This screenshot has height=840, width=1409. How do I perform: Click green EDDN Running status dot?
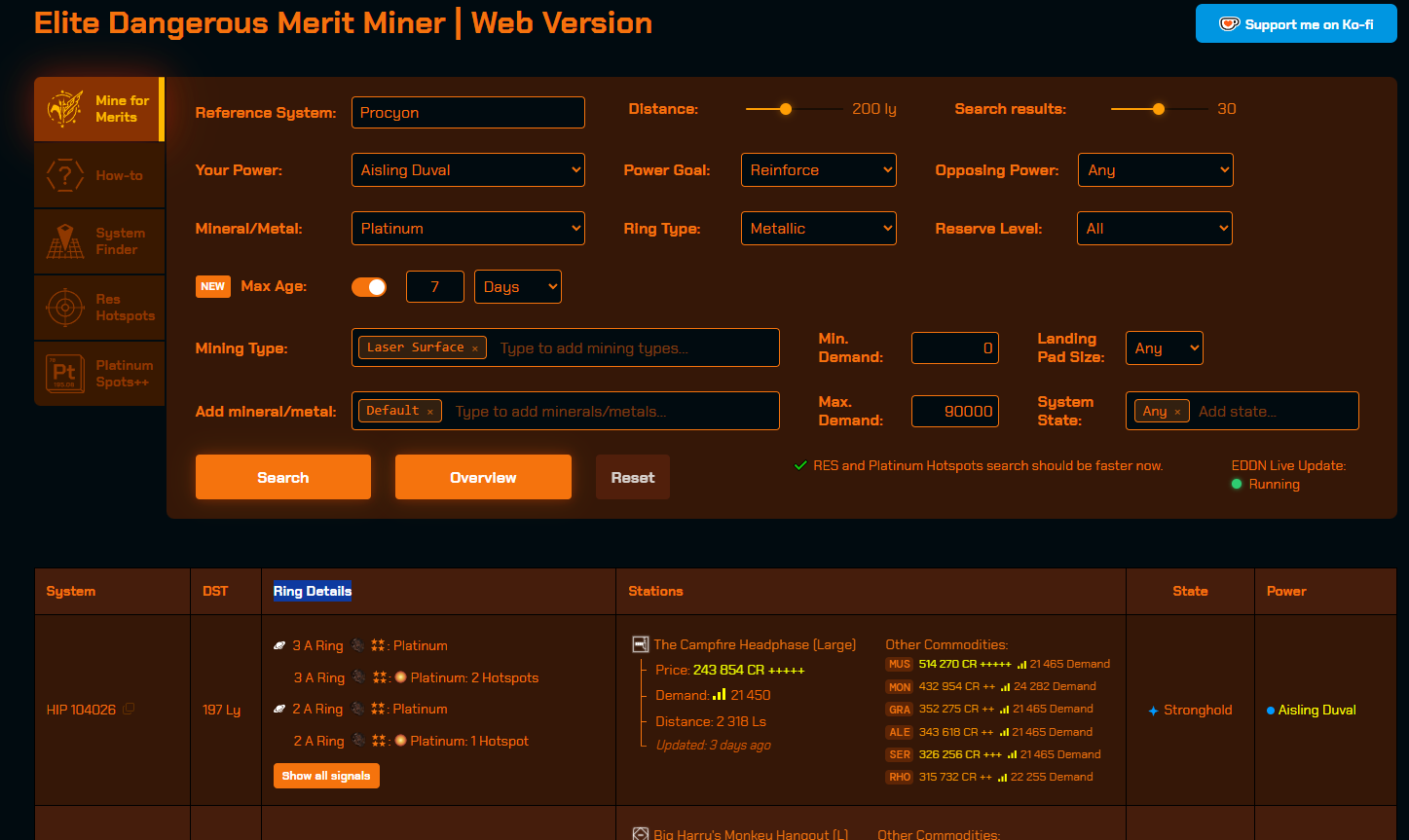coord(1237,484)
